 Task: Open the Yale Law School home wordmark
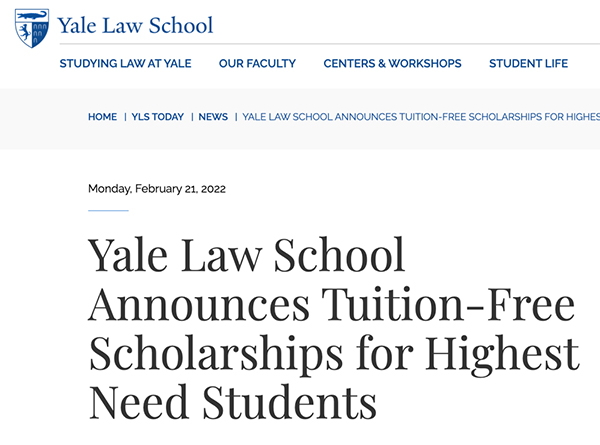[x=135, y=26]
